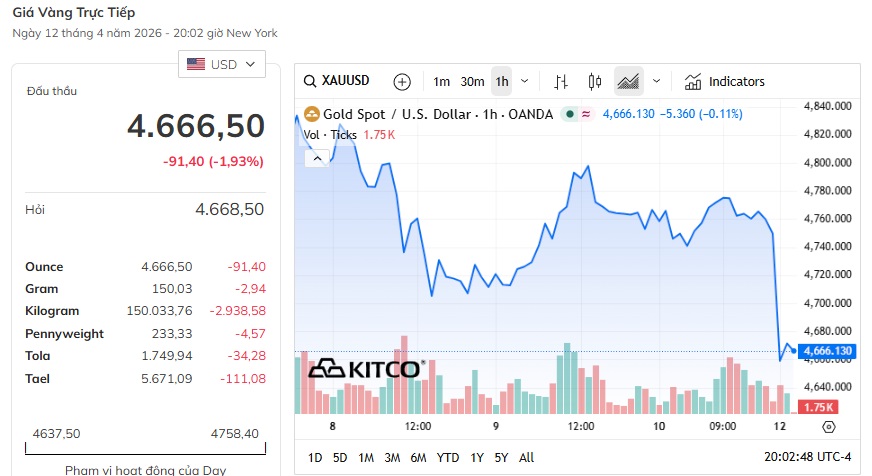This screenshot has height=476, width=872.
Task: Expand the time interval dropdown chevron
Action: click(526, 81)
